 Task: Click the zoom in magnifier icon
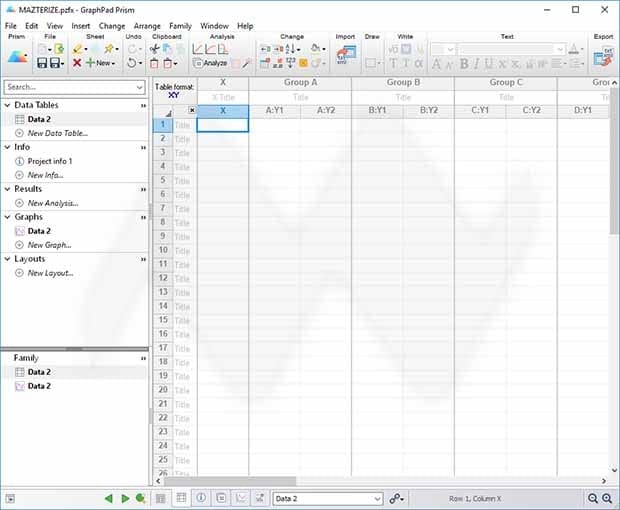coord(607,499)
